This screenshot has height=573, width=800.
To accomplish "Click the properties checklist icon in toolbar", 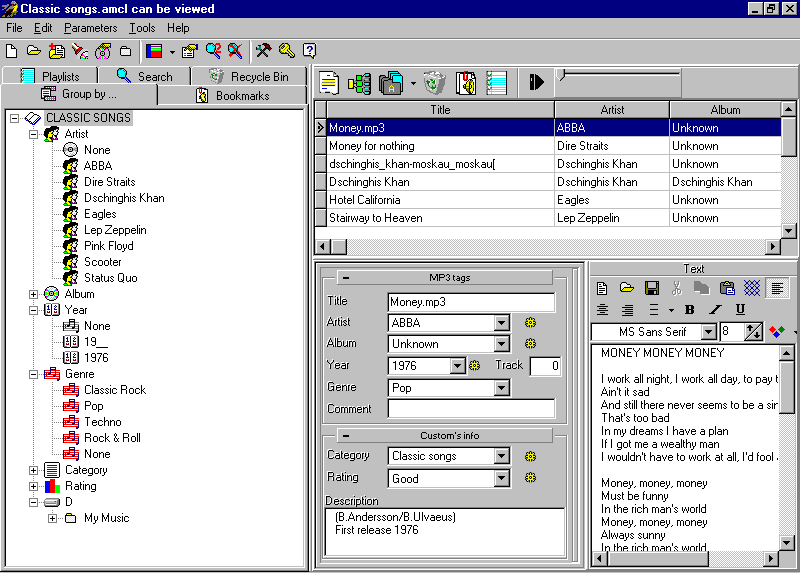I will coord(189,51).
